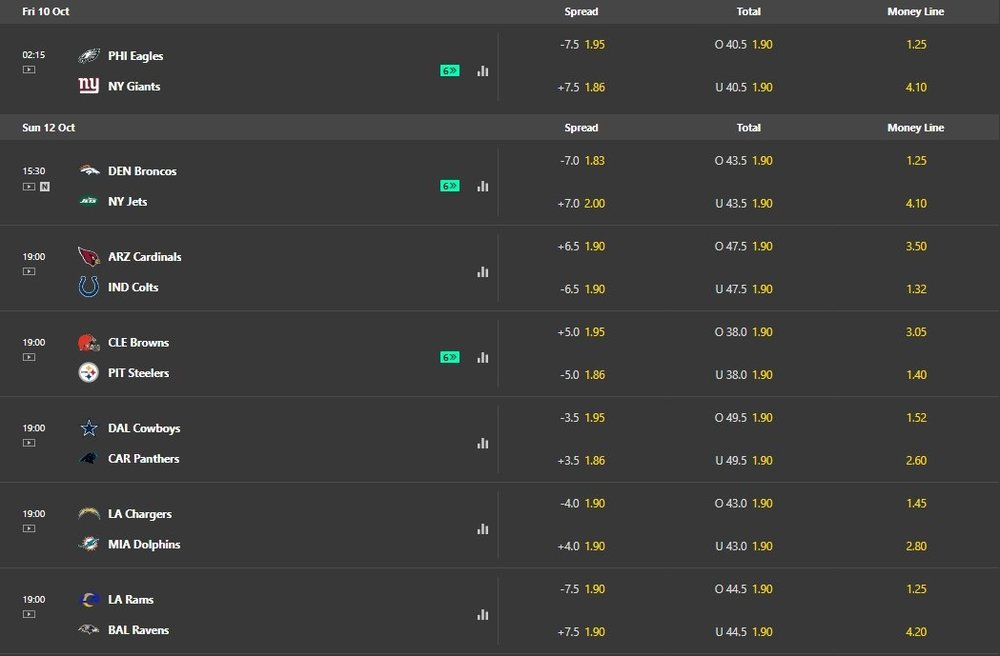Select Colts money line at 1.32
Screen dimensions: 1000x656
click(x=915, y=289)
